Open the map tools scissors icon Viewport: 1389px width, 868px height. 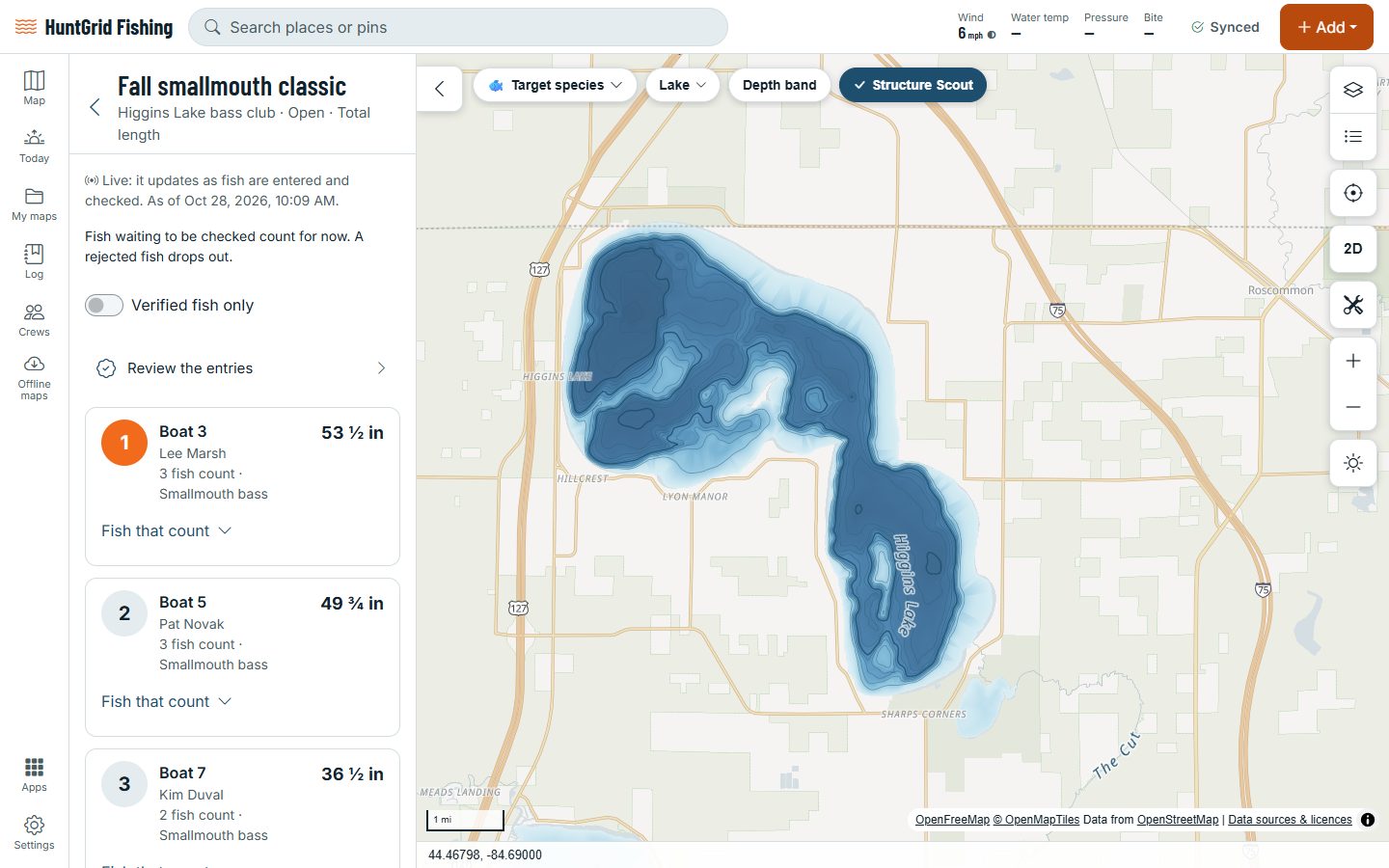click(1353, 305)
